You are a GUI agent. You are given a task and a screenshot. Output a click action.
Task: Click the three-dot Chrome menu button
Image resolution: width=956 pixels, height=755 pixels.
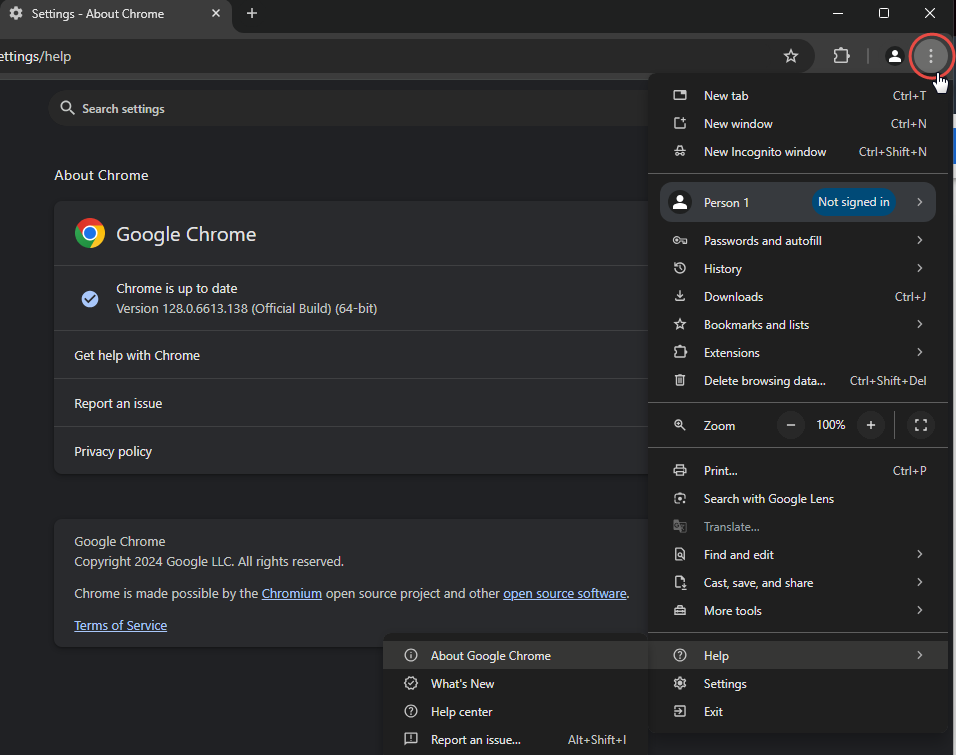click(931, 56)
